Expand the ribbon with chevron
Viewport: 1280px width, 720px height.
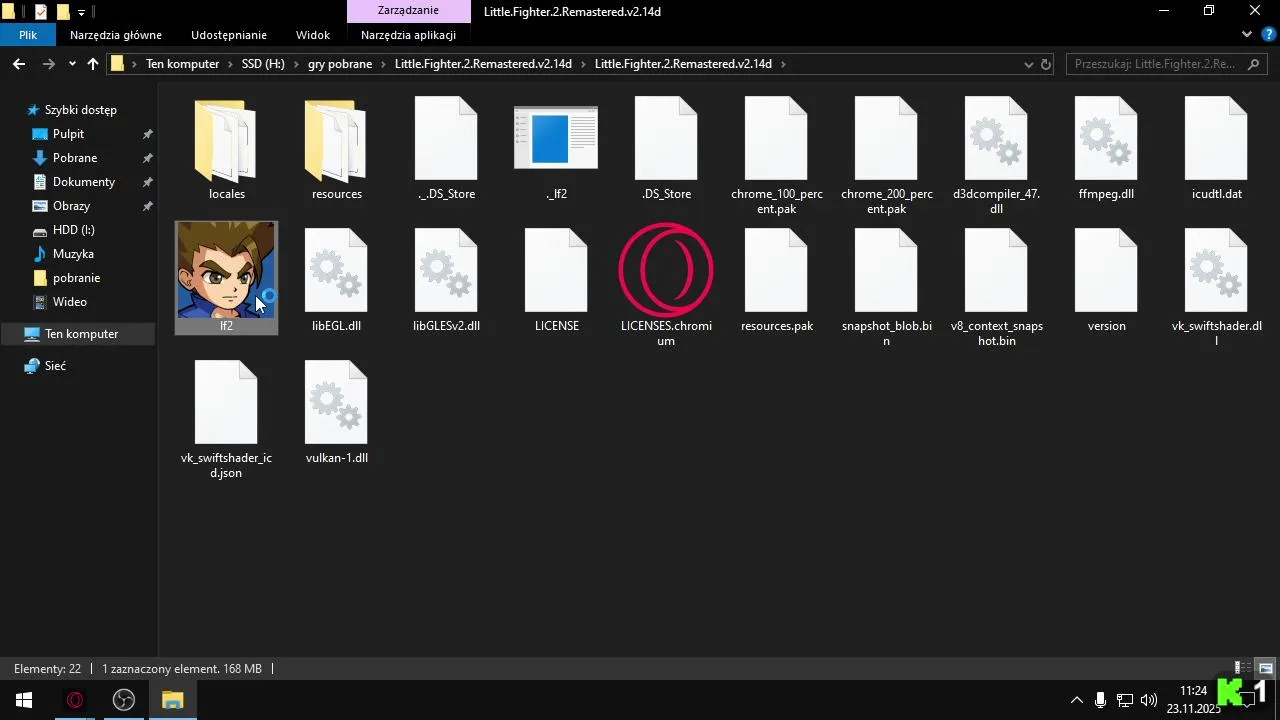click(1246, 34)
